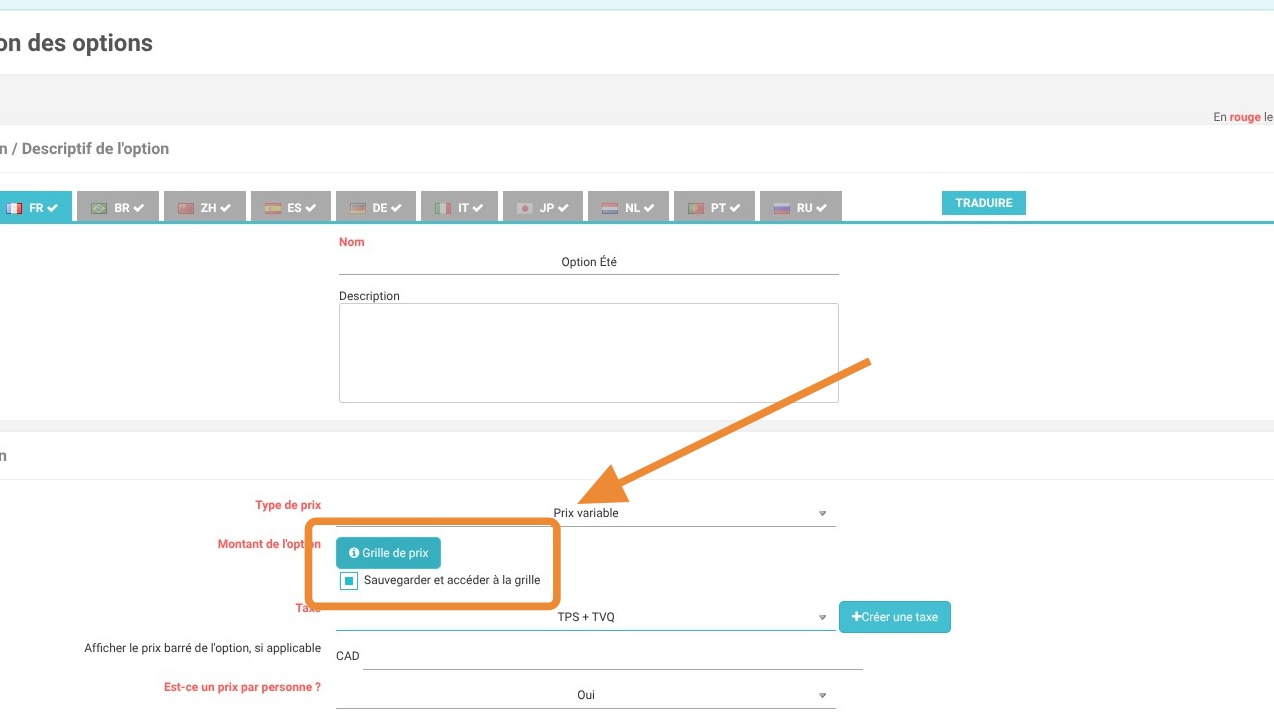Open the Grille de prix button
Viewport: 1274px width, 712px height.
388,552
